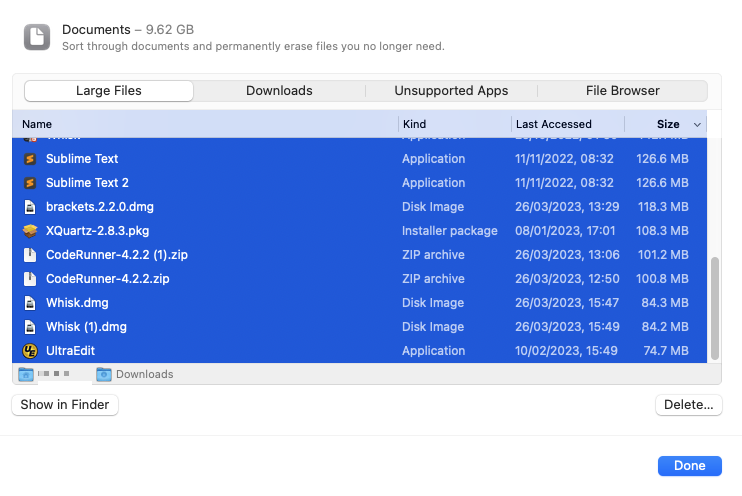Click the Installer package kind cell
742x496 pixels.
click(x=450, y=231)
